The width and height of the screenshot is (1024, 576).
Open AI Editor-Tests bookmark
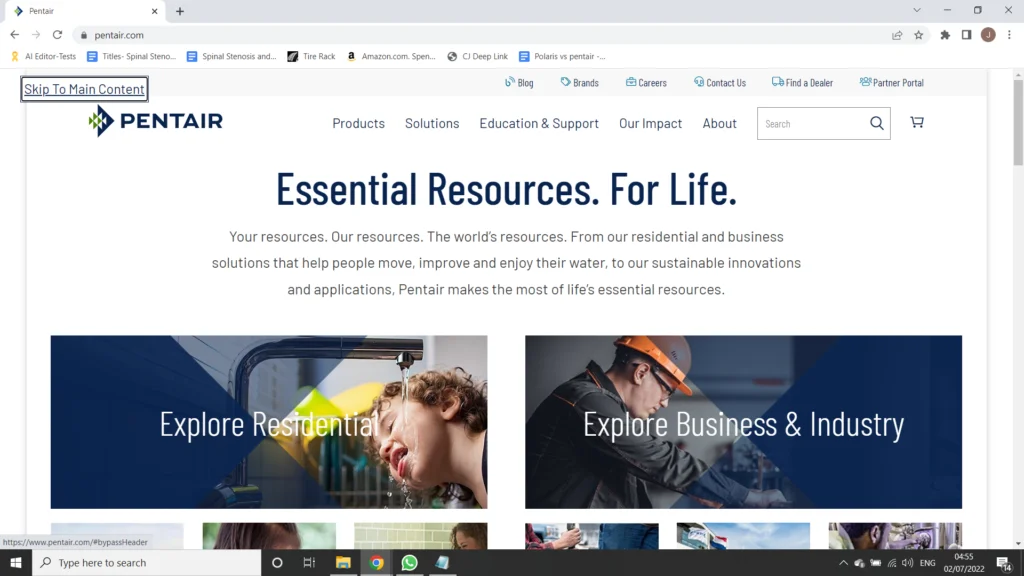(x=44, y=56)
